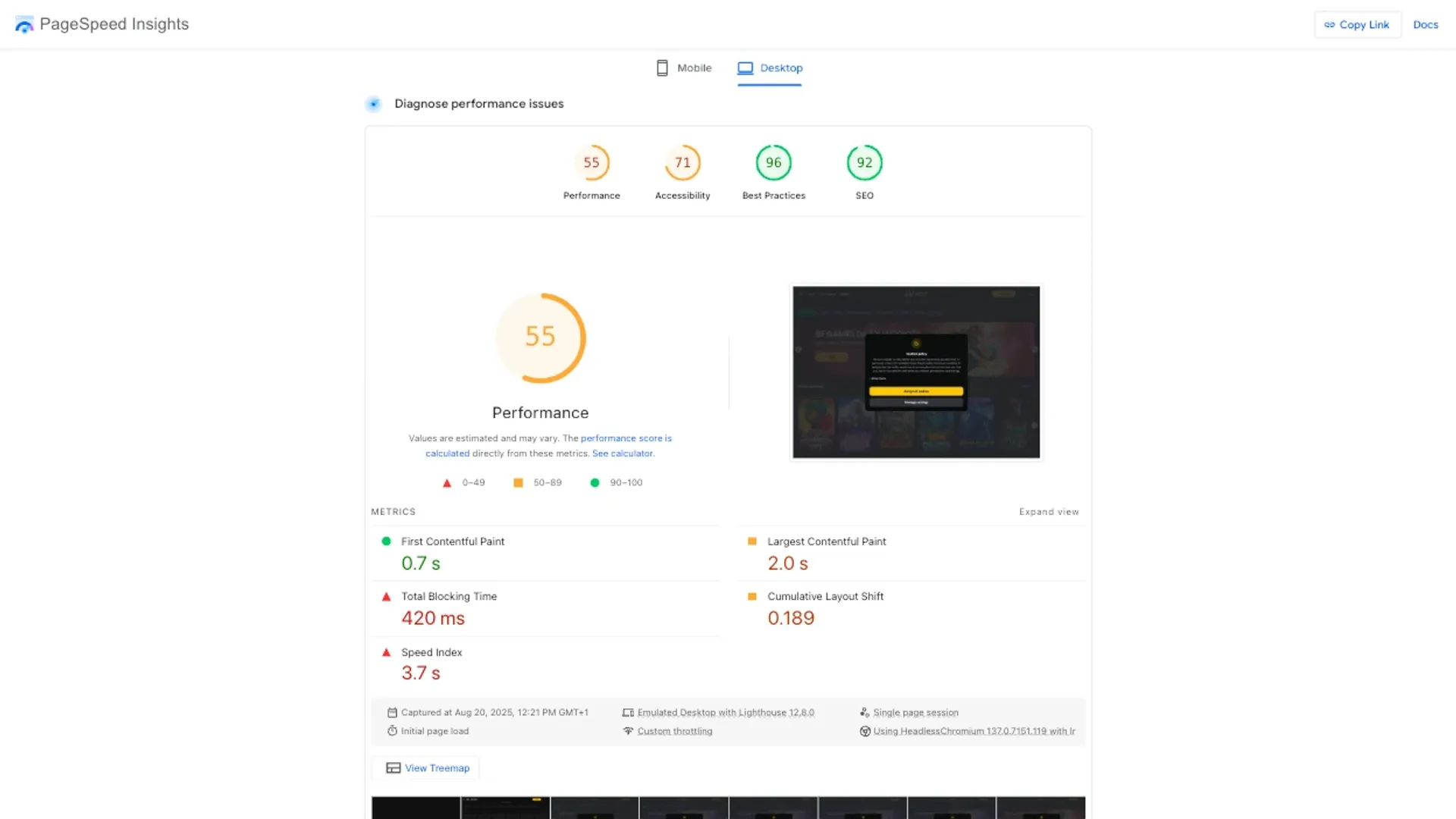The image size is (1456, 819).
Task: Select the Desktop tab
Action: tap(770, 68)
